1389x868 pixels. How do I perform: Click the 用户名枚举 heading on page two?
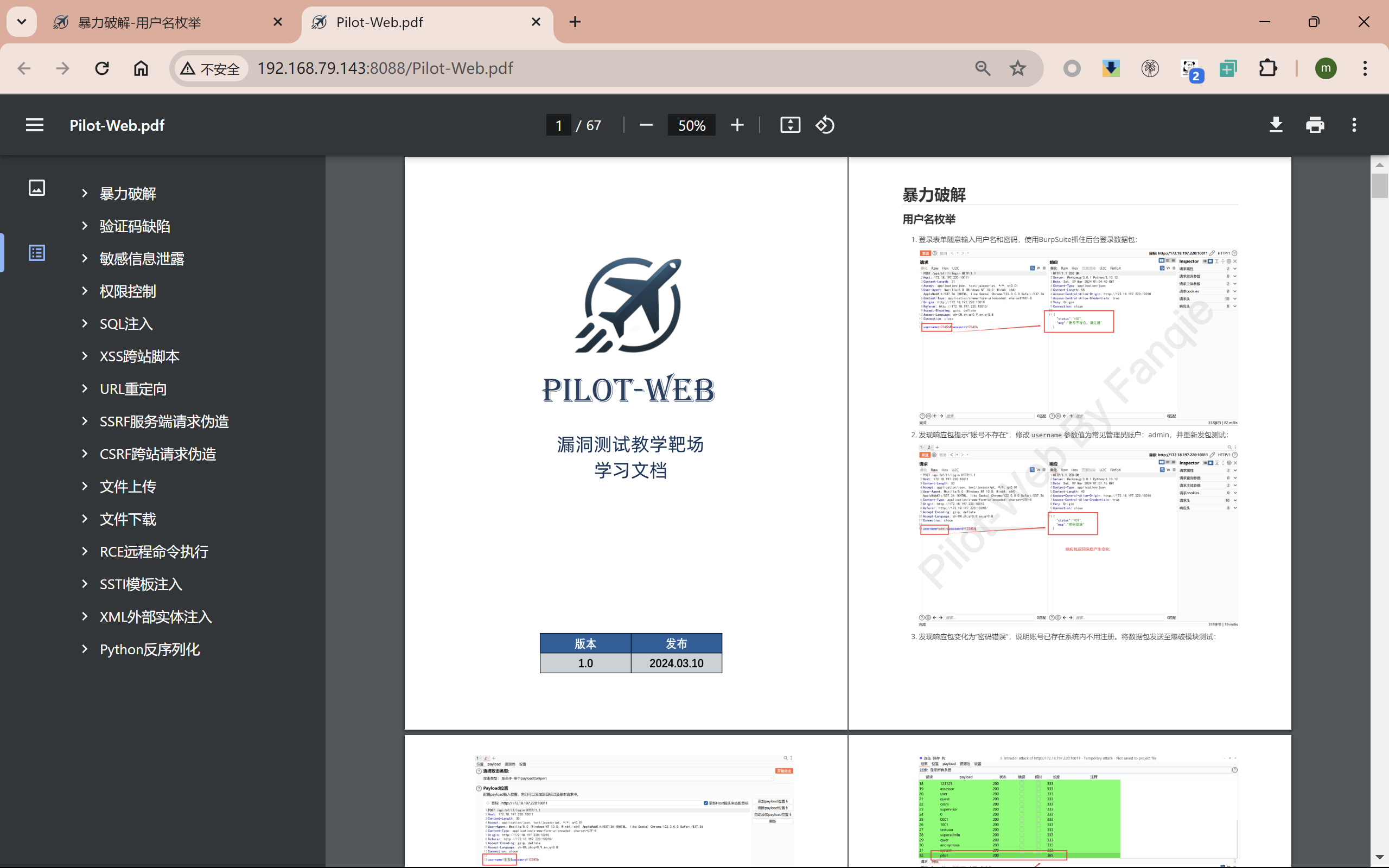click(929, 219)
